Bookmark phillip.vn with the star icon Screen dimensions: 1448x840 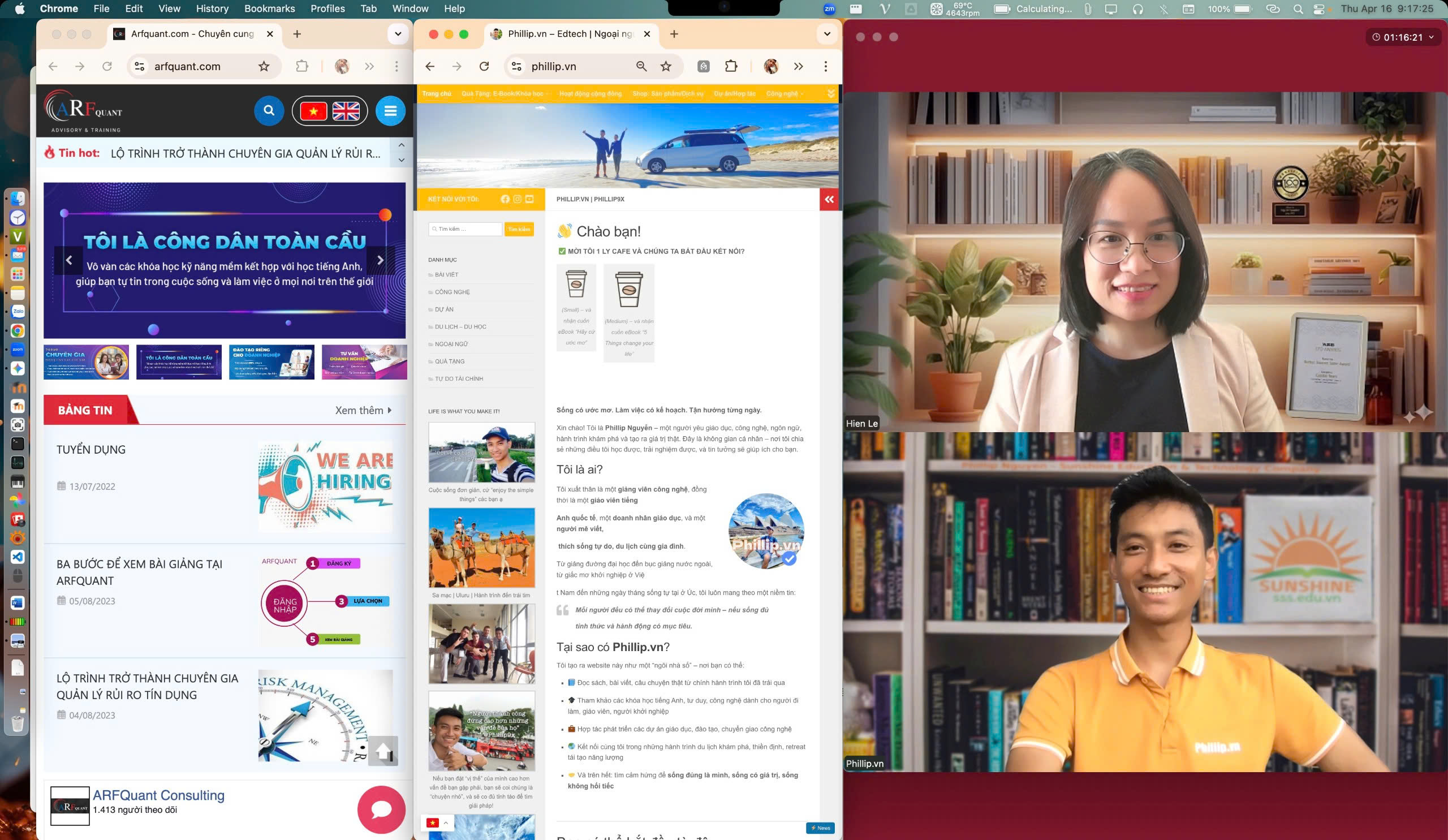click(x=665, y=67)
